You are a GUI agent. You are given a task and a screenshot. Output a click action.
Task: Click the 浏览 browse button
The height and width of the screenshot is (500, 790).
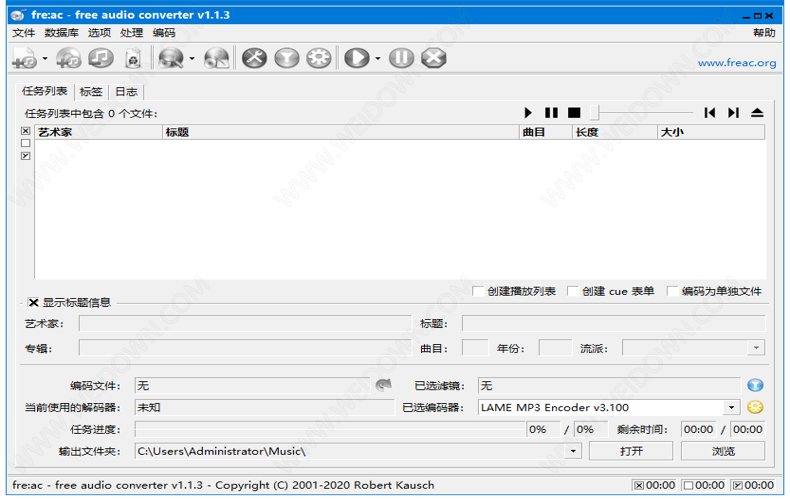coord(723,451)
